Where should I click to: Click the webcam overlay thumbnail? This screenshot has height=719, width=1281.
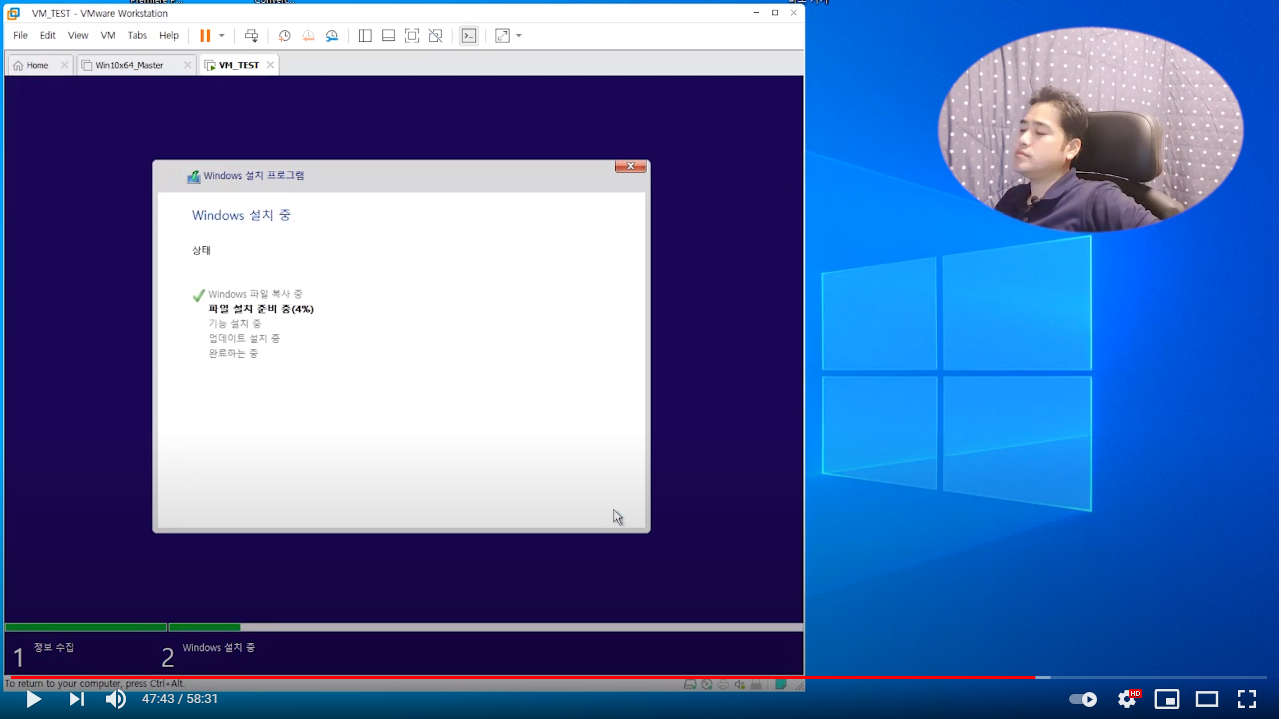[1090, 129]
